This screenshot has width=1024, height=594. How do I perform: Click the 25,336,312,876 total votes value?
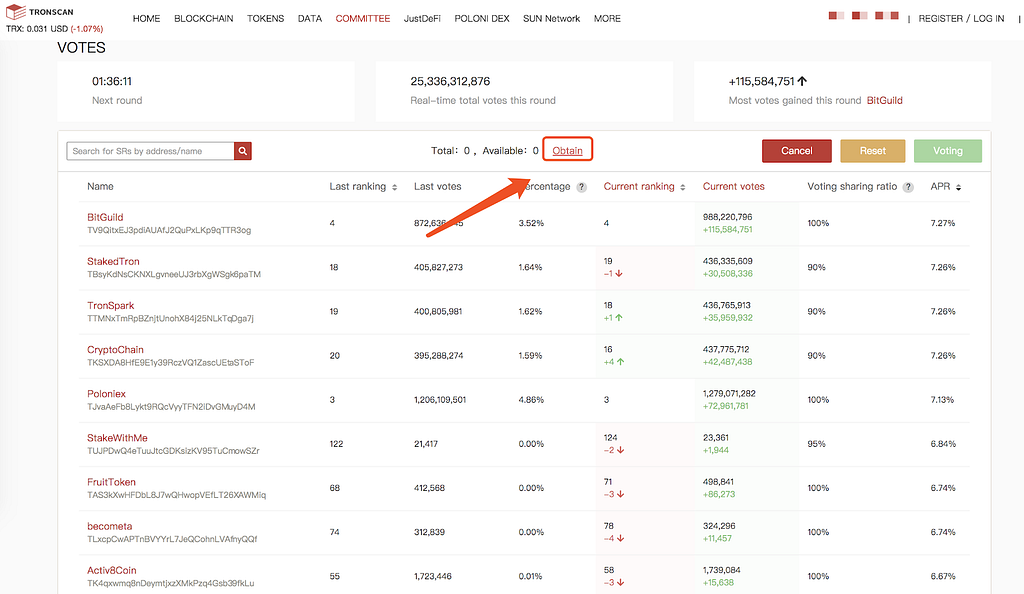450,82
